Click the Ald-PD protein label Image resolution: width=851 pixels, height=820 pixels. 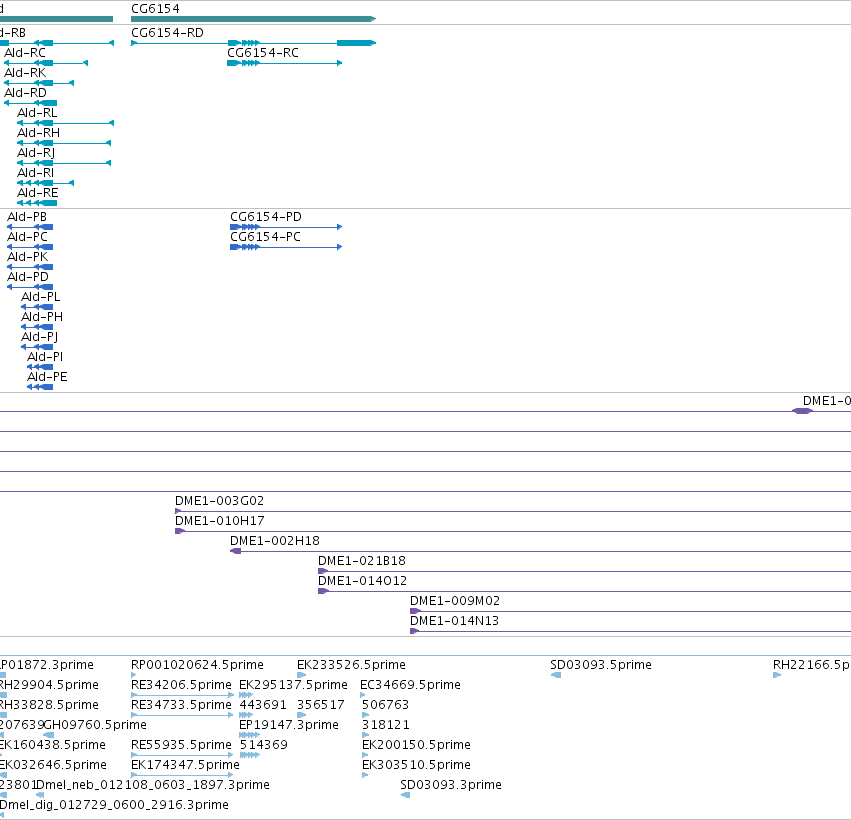[x=28, y=277]
